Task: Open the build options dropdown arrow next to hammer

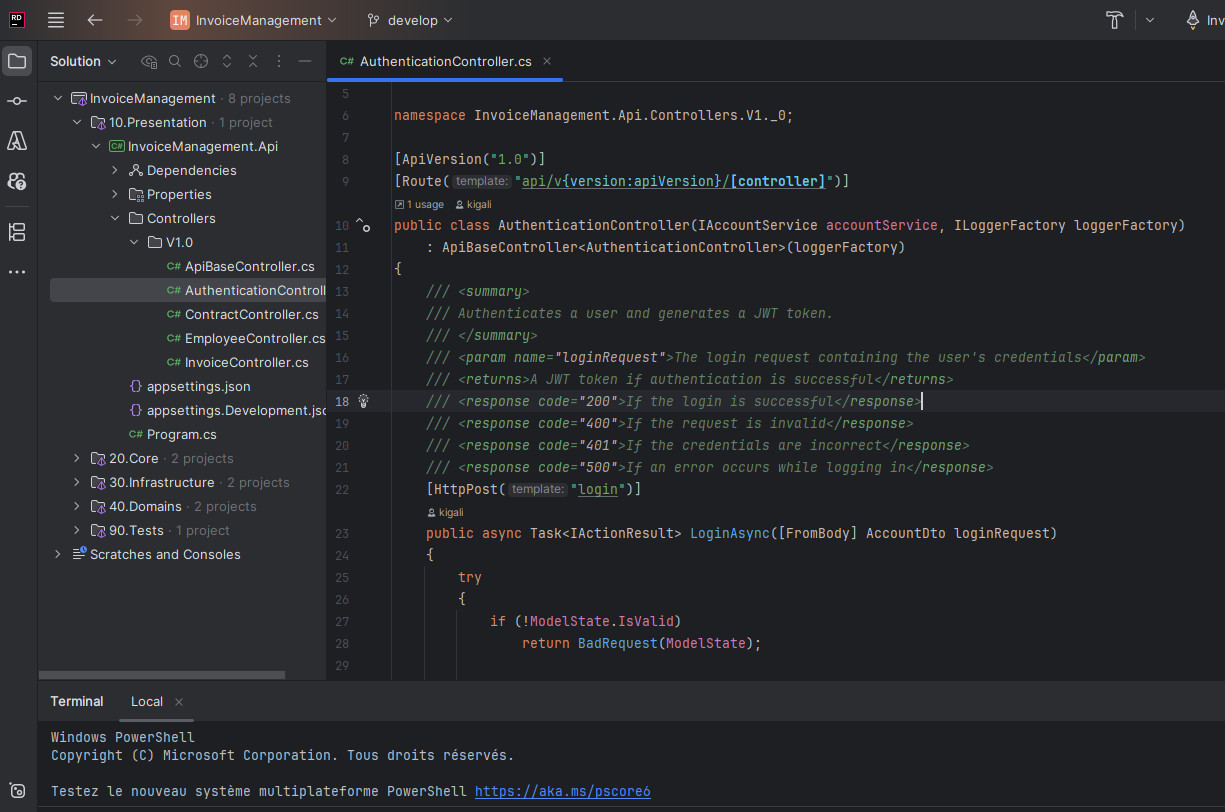Action: [x=1150, y=20]
